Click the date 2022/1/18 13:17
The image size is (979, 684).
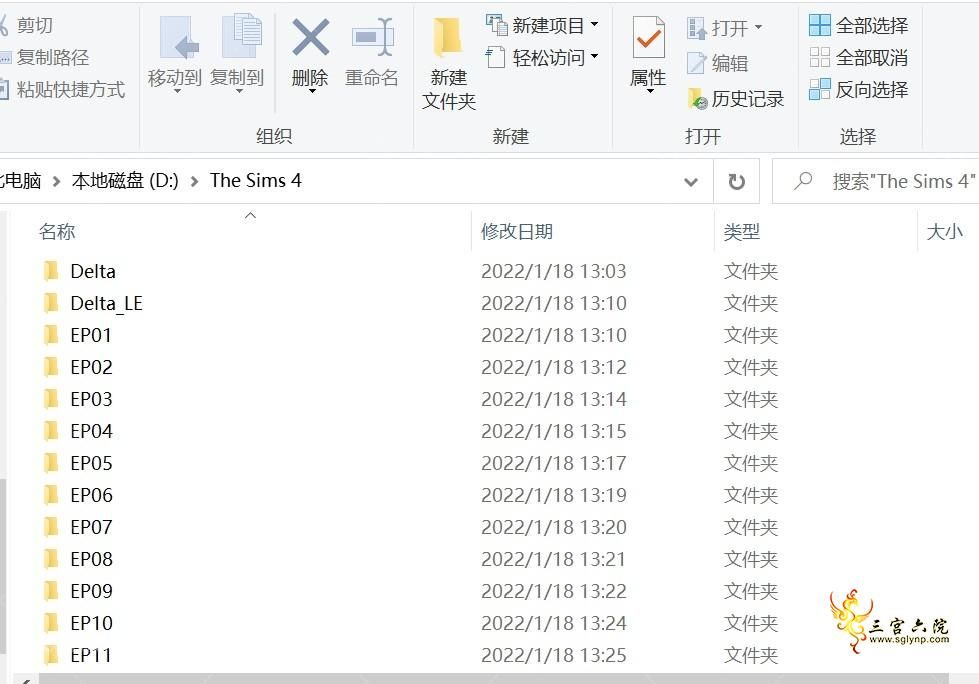(x=554, y=463)
